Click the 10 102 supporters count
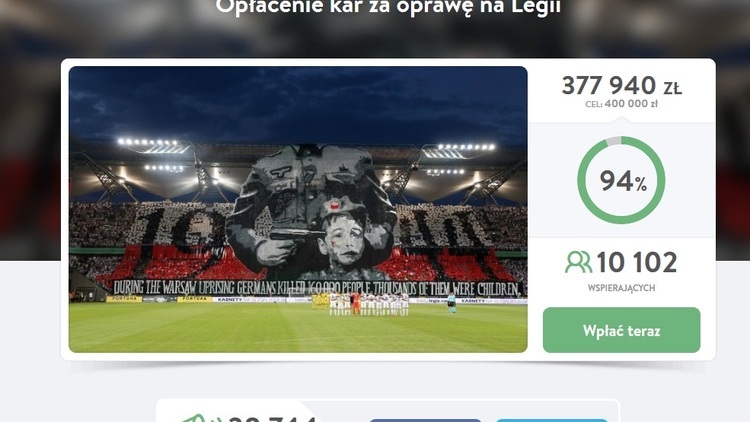 637,262
